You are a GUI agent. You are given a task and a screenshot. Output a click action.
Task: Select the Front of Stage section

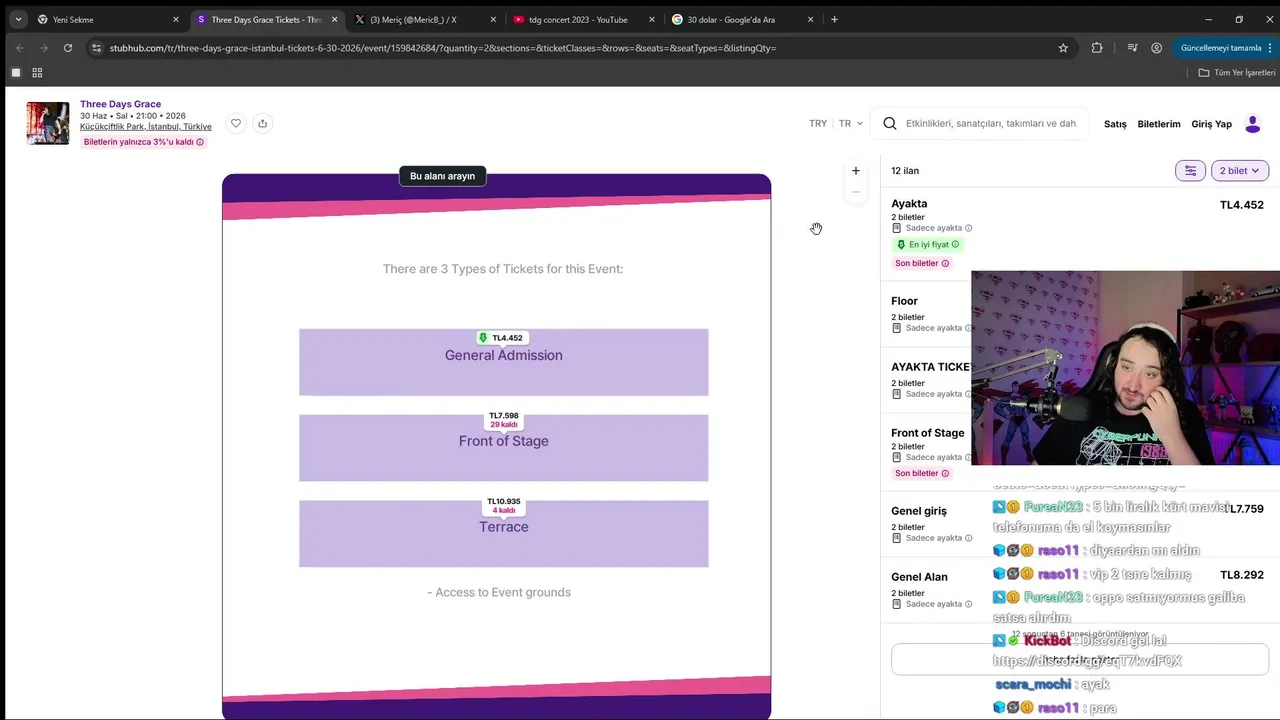pyautogui.click(x=503, y=448)
